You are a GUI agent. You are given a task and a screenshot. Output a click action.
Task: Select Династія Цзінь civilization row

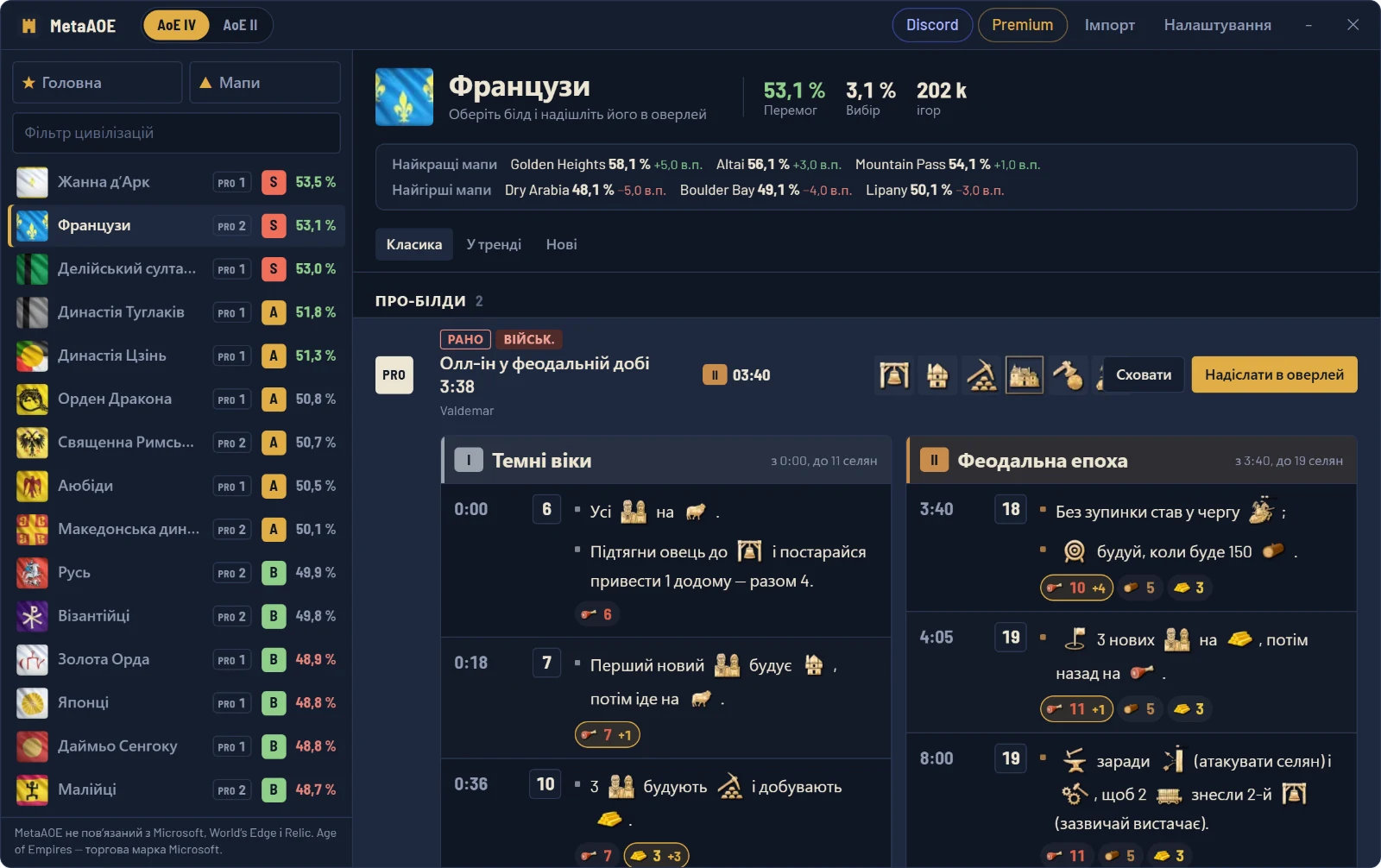(x=177, y=355)
